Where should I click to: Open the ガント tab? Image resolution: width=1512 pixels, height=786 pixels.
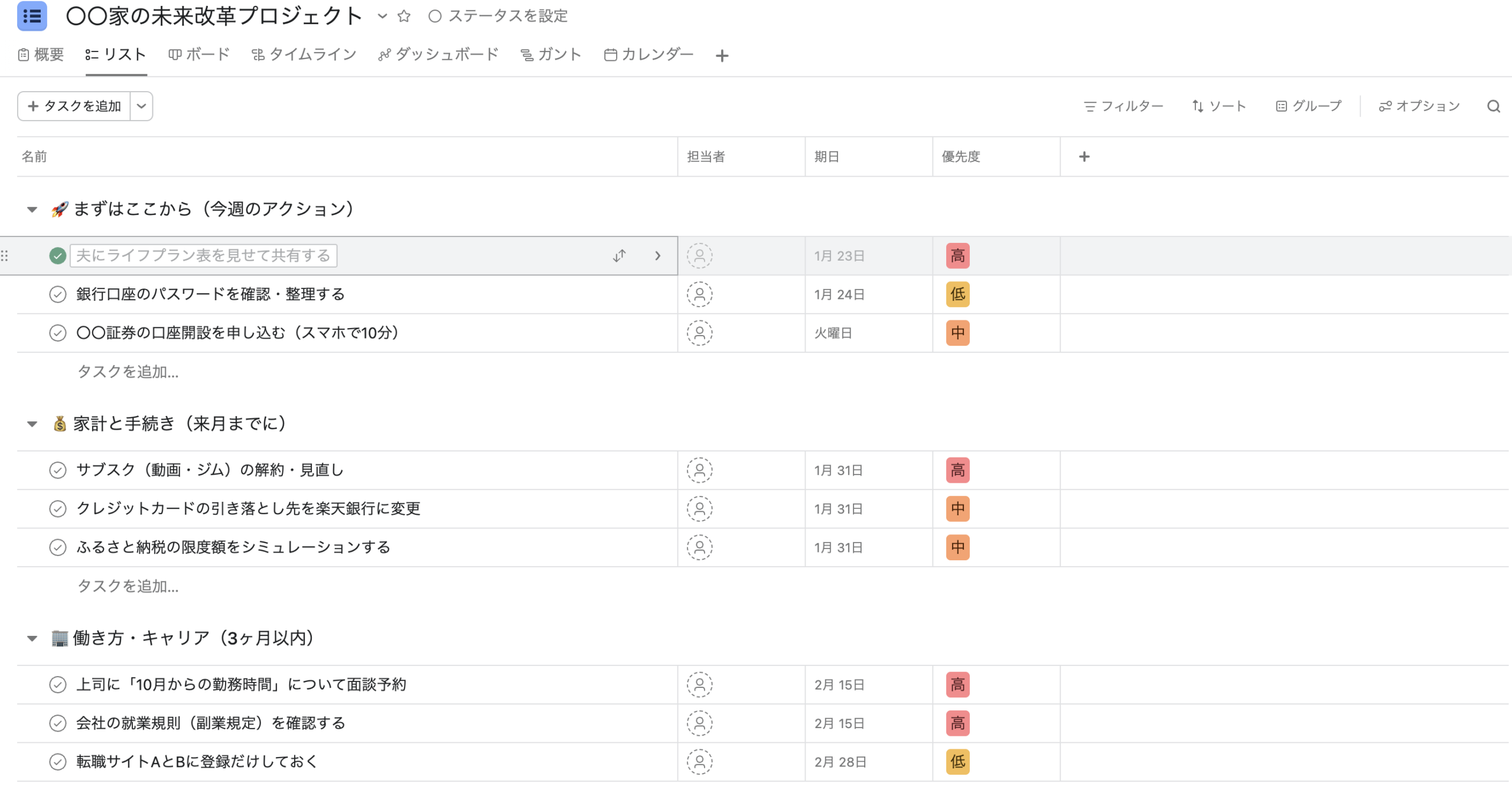click(550, 55)
